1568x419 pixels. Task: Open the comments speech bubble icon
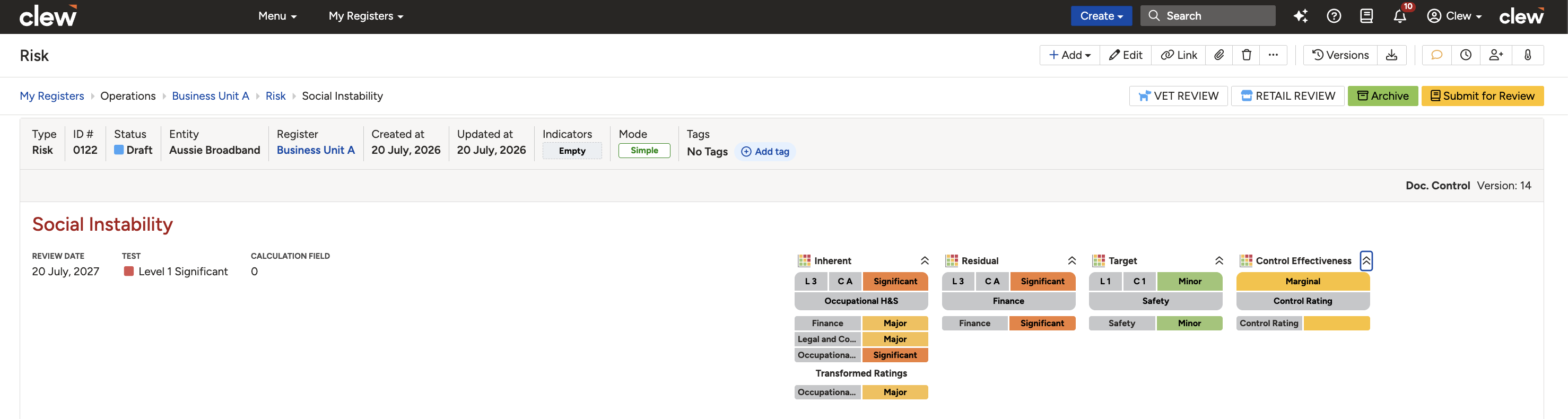pos(1436,55)
